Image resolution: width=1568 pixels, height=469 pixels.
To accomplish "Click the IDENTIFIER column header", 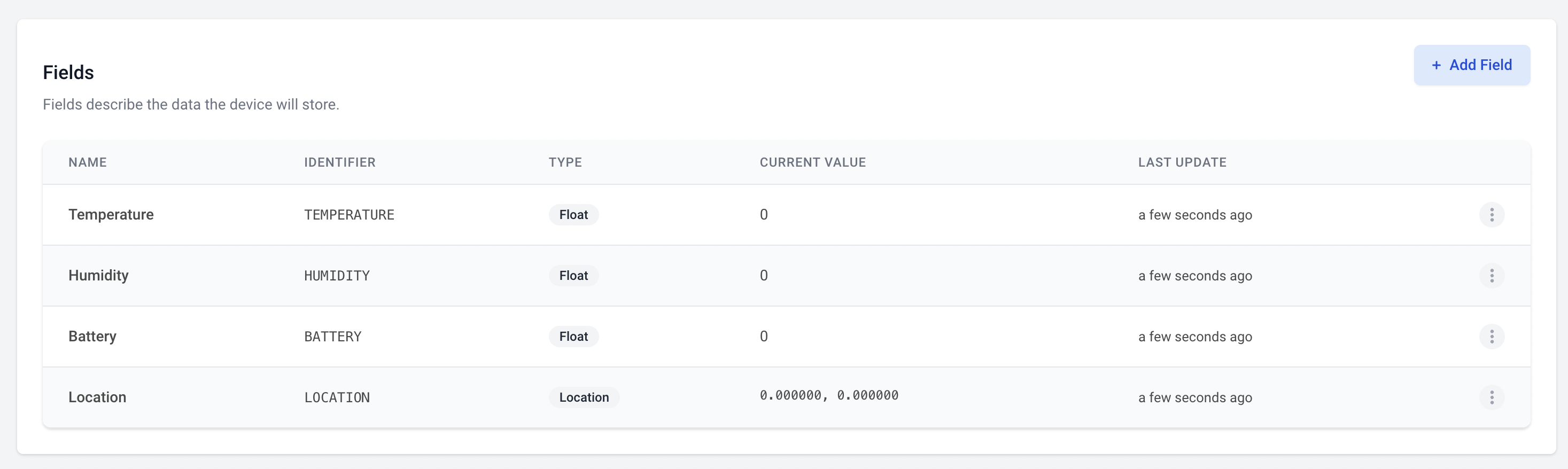I will pos(340,162).
